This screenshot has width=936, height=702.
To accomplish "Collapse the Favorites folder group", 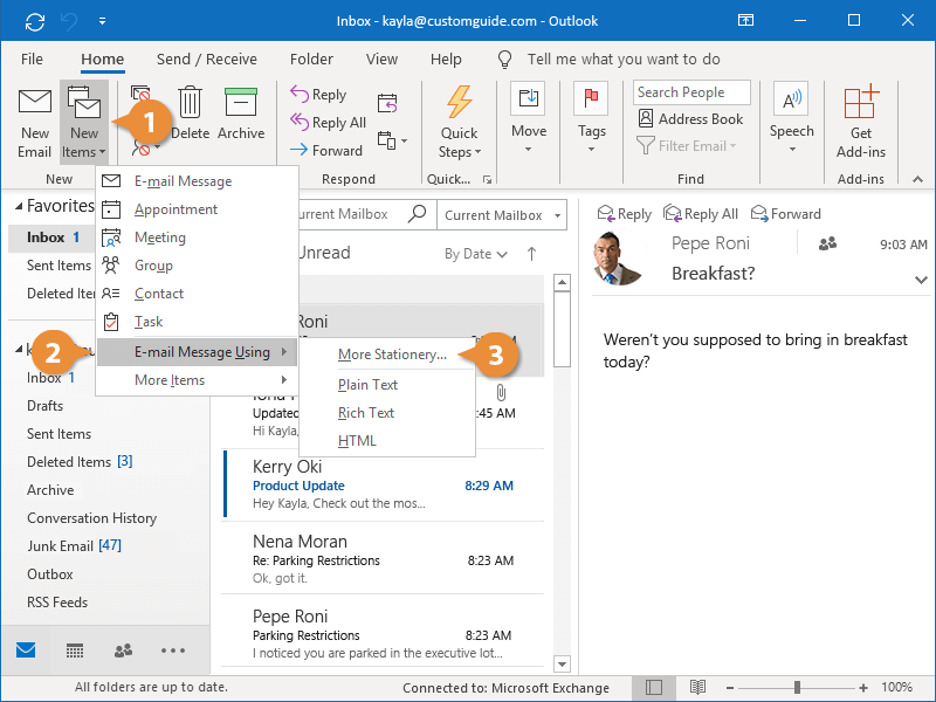I will (x=18, y=206).
